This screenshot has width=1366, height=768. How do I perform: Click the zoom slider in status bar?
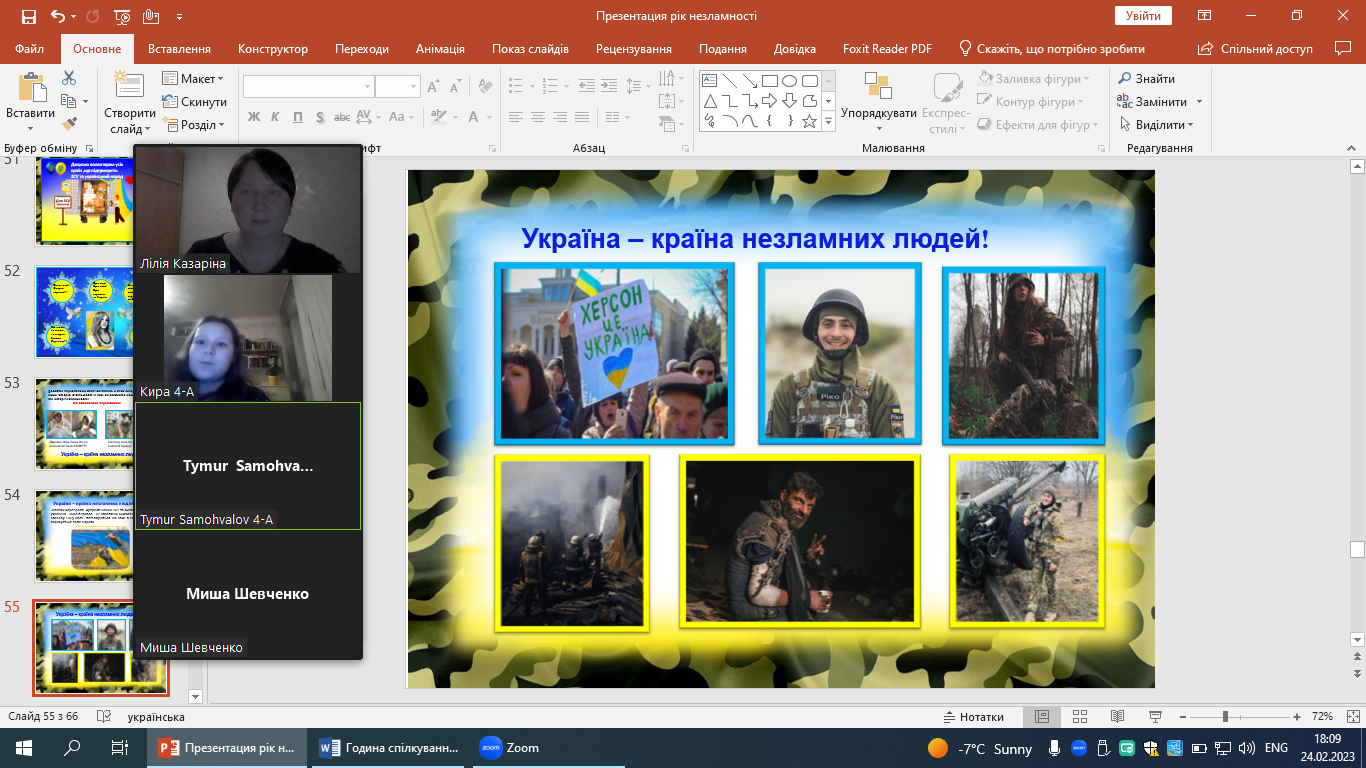click(x=1225, y=717)
